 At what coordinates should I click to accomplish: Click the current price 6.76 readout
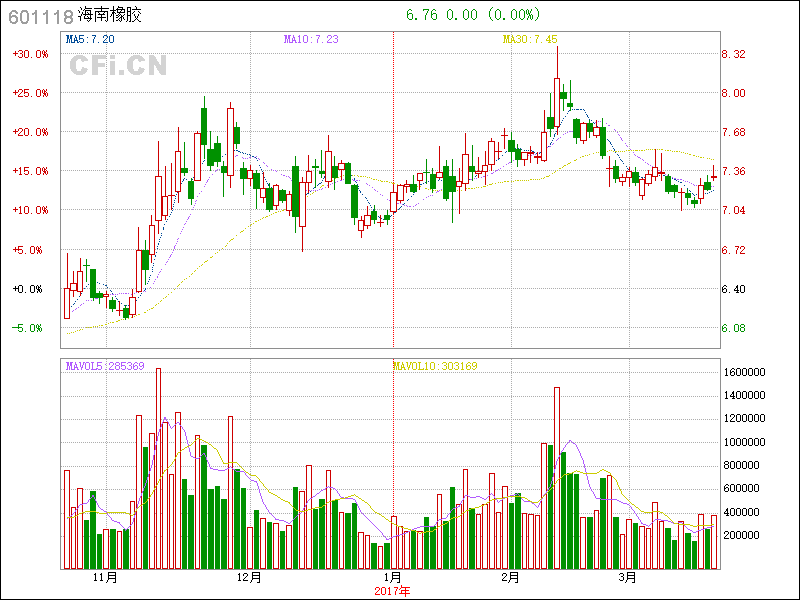(x=424, y=15)
